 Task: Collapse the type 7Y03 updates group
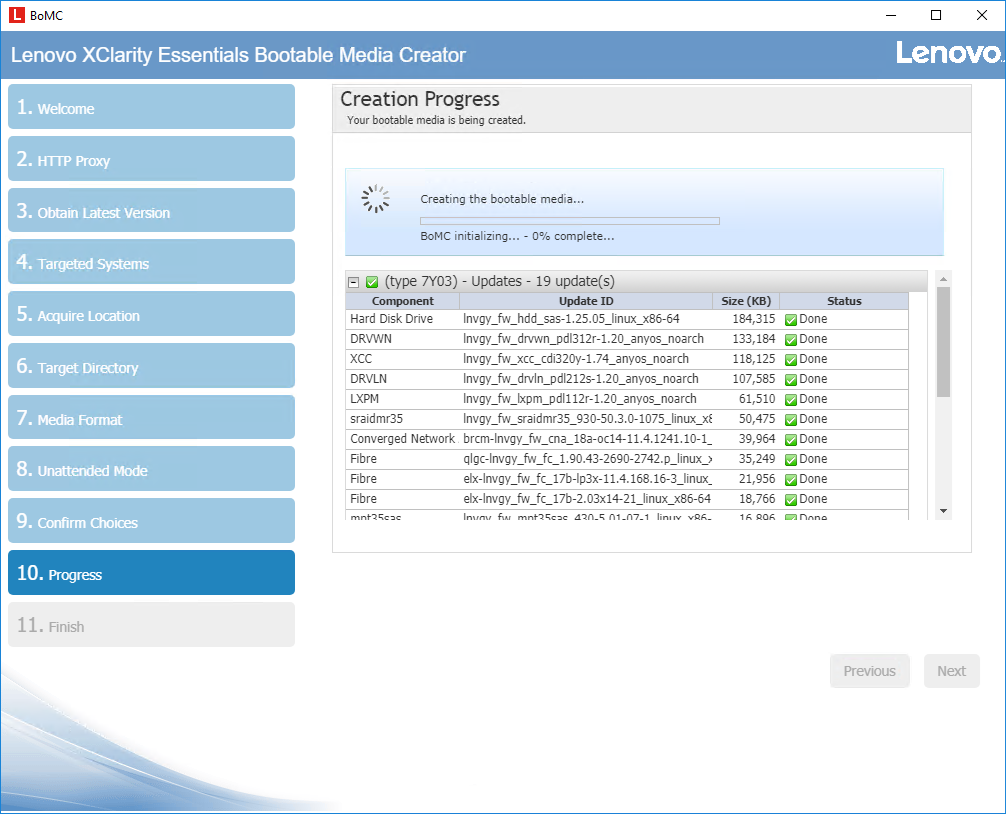[x=354, y=282]
